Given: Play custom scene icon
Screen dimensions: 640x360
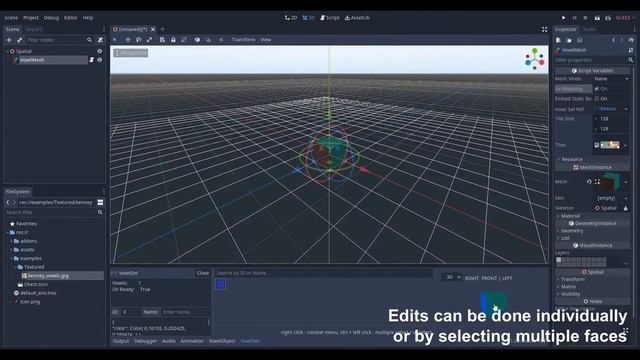Looking at the screenshot, I should 608,18.
